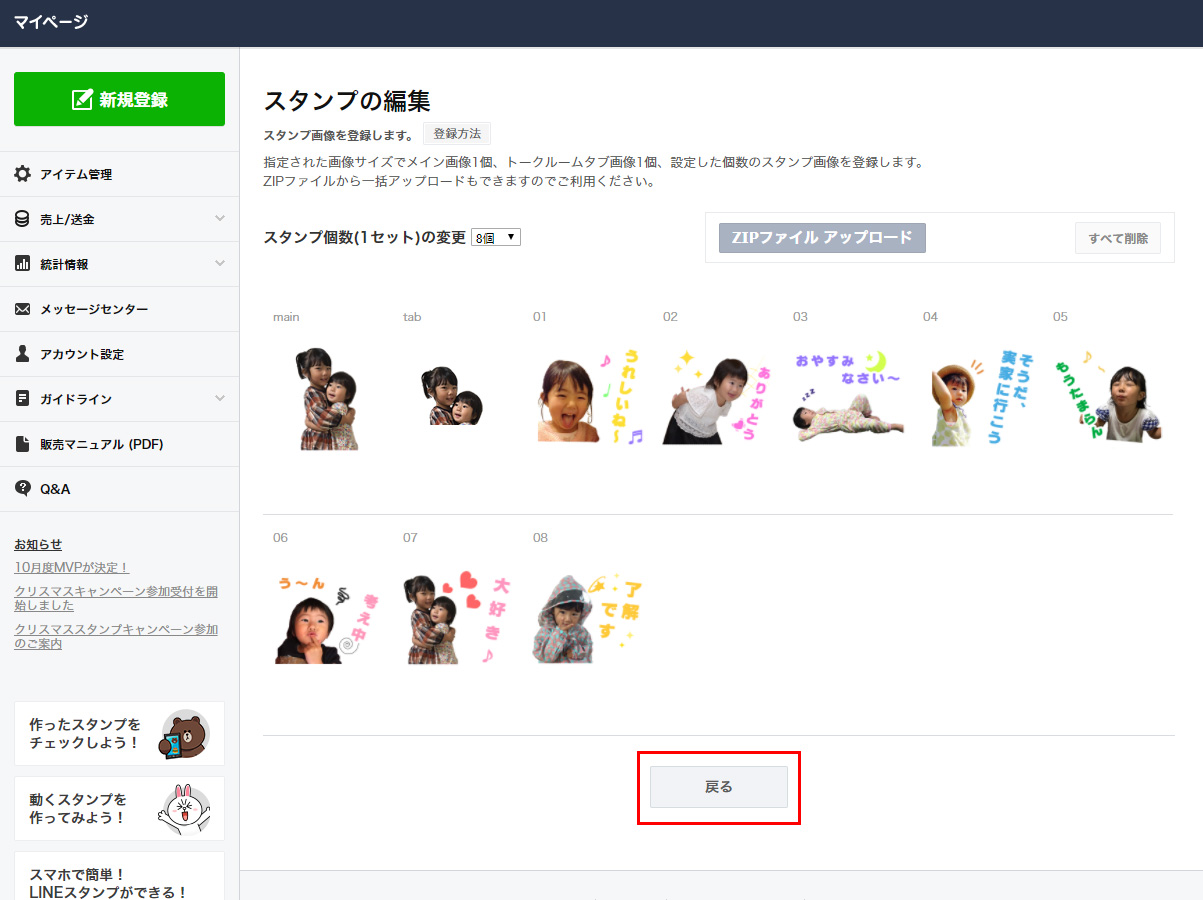The height and width of the screenshot is (900, 1203).
Task: Click the gear icon for アイテム管理
Action: click(22, 174)
